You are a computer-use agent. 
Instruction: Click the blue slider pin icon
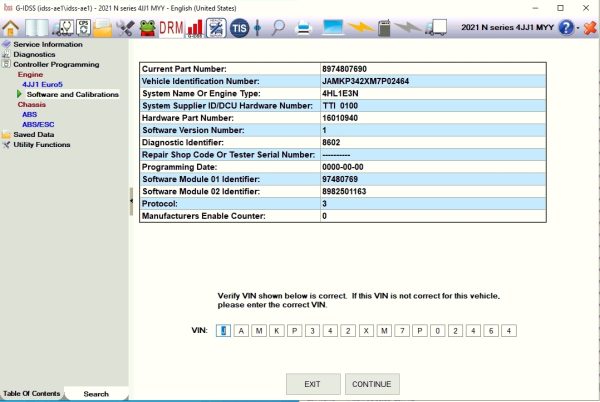click(x=258, y=28)
